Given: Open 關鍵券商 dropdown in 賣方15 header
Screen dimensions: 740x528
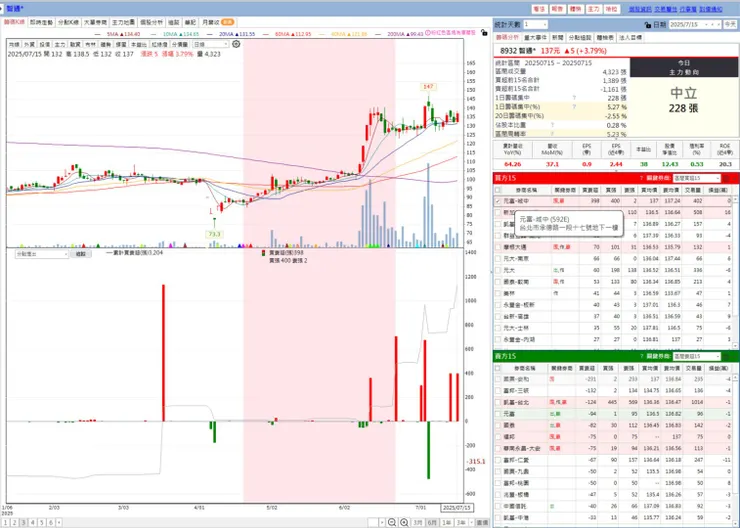Looking at the screenshot, I should click(697, 356).
